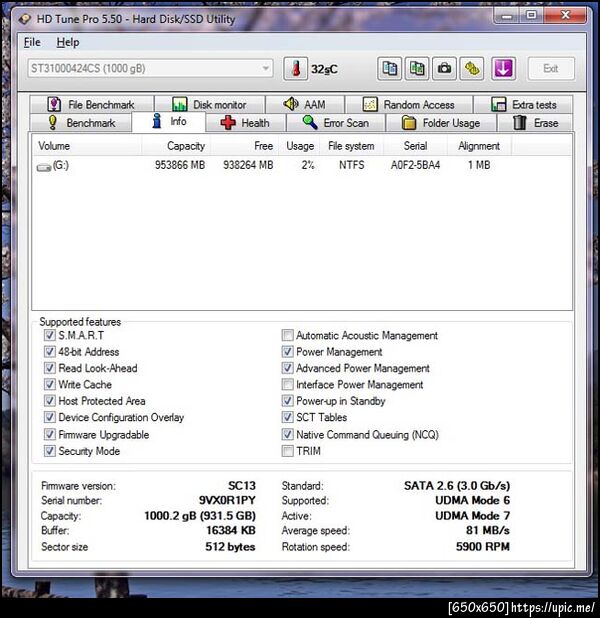
Task: Minimize the HD Tune Pro window
Action: [x=507, y=16]
